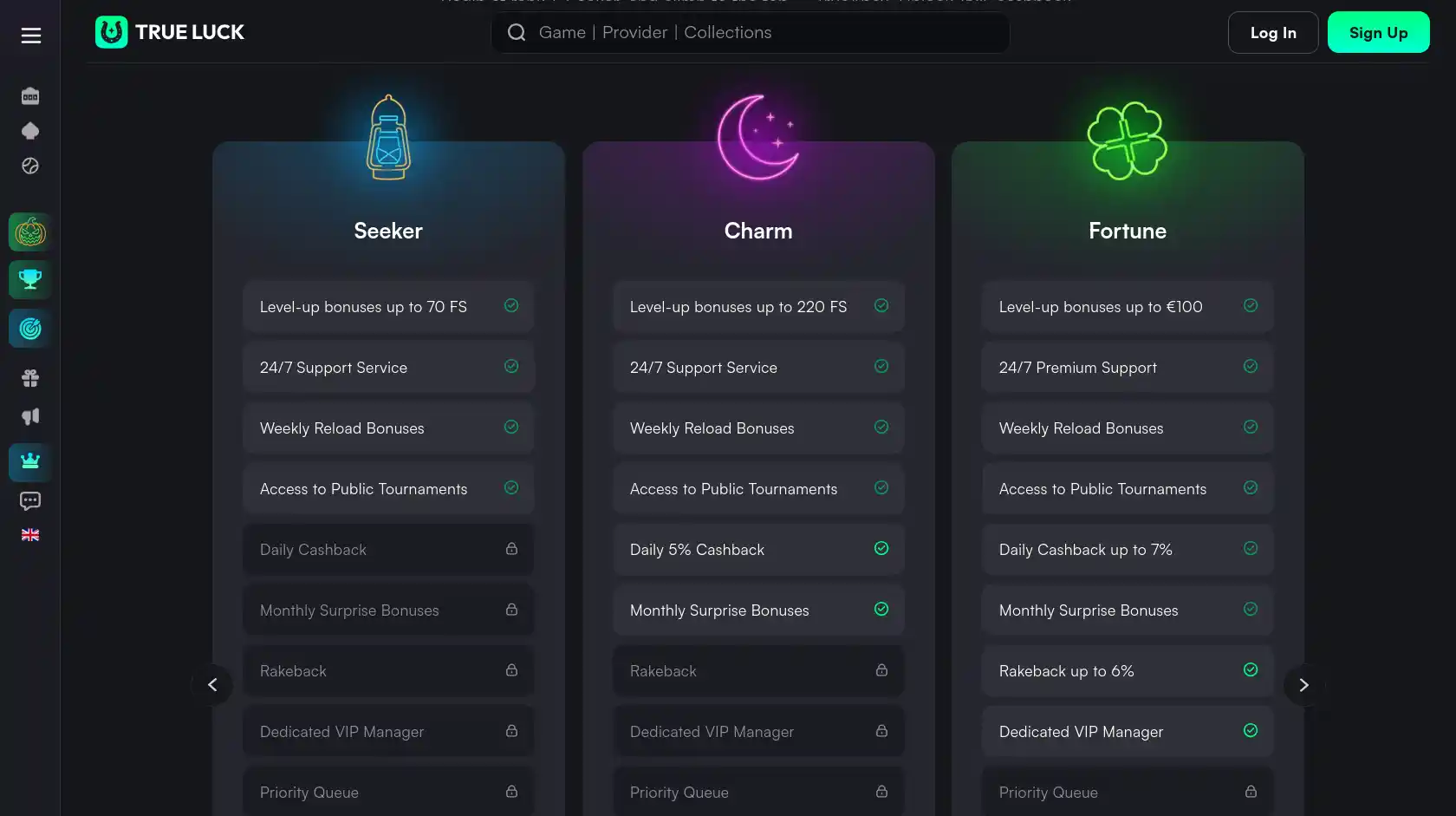Click lock icon on Fortune Priority Queue
Viewport: 1456px width, 816px height.
1251,792
